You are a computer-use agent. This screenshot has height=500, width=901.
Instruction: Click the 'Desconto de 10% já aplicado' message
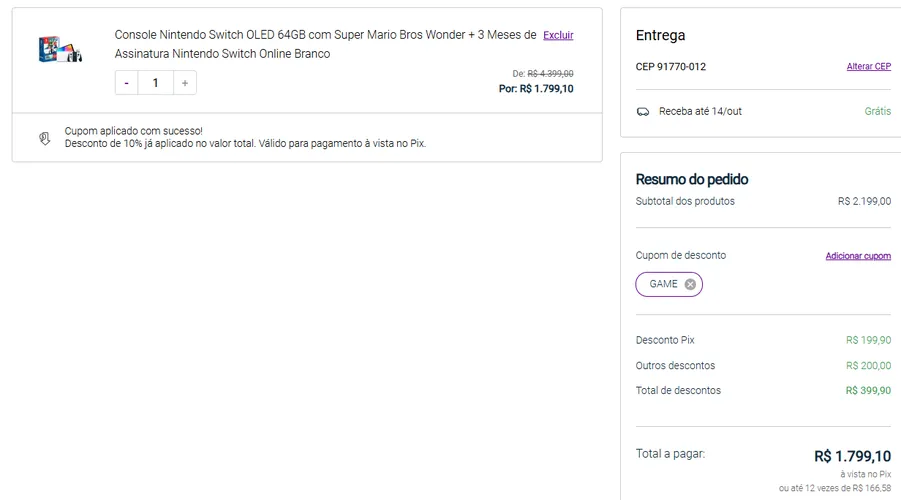pos(245,144)
